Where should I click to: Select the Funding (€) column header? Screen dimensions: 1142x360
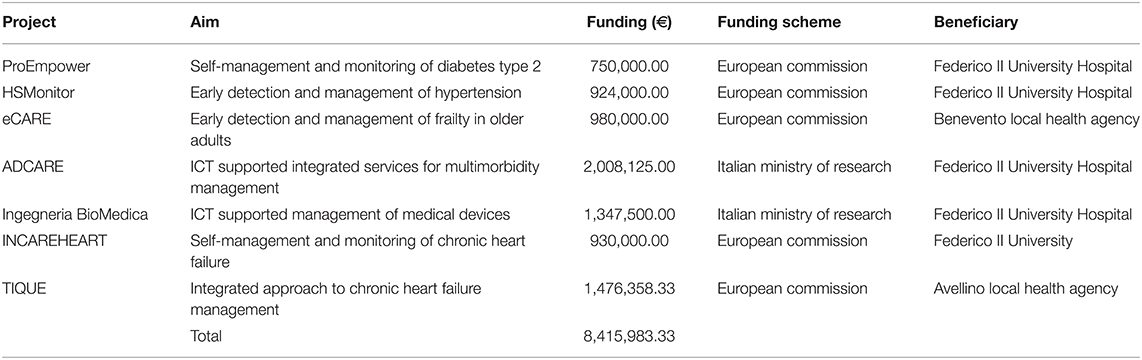(629, 23)
